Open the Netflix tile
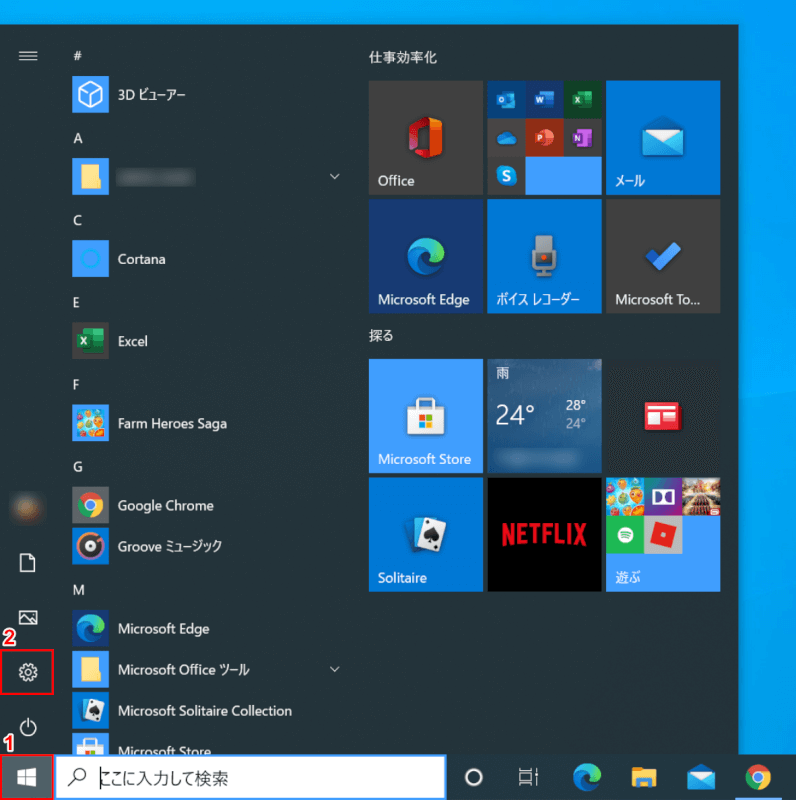 pyautogui.click(x=544, y=535)
